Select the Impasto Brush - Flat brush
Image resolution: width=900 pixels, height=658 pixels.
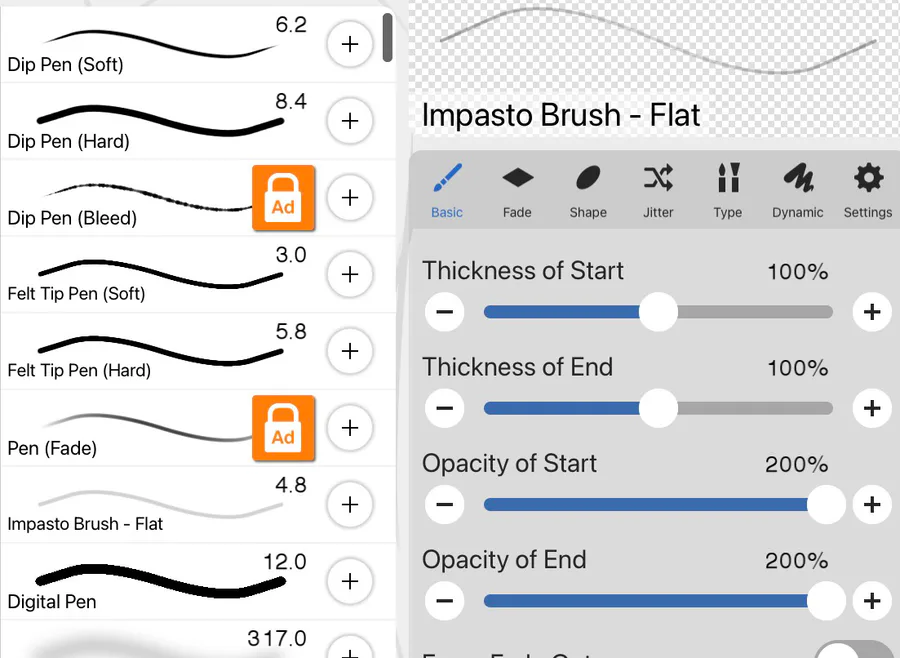(150, 506)
